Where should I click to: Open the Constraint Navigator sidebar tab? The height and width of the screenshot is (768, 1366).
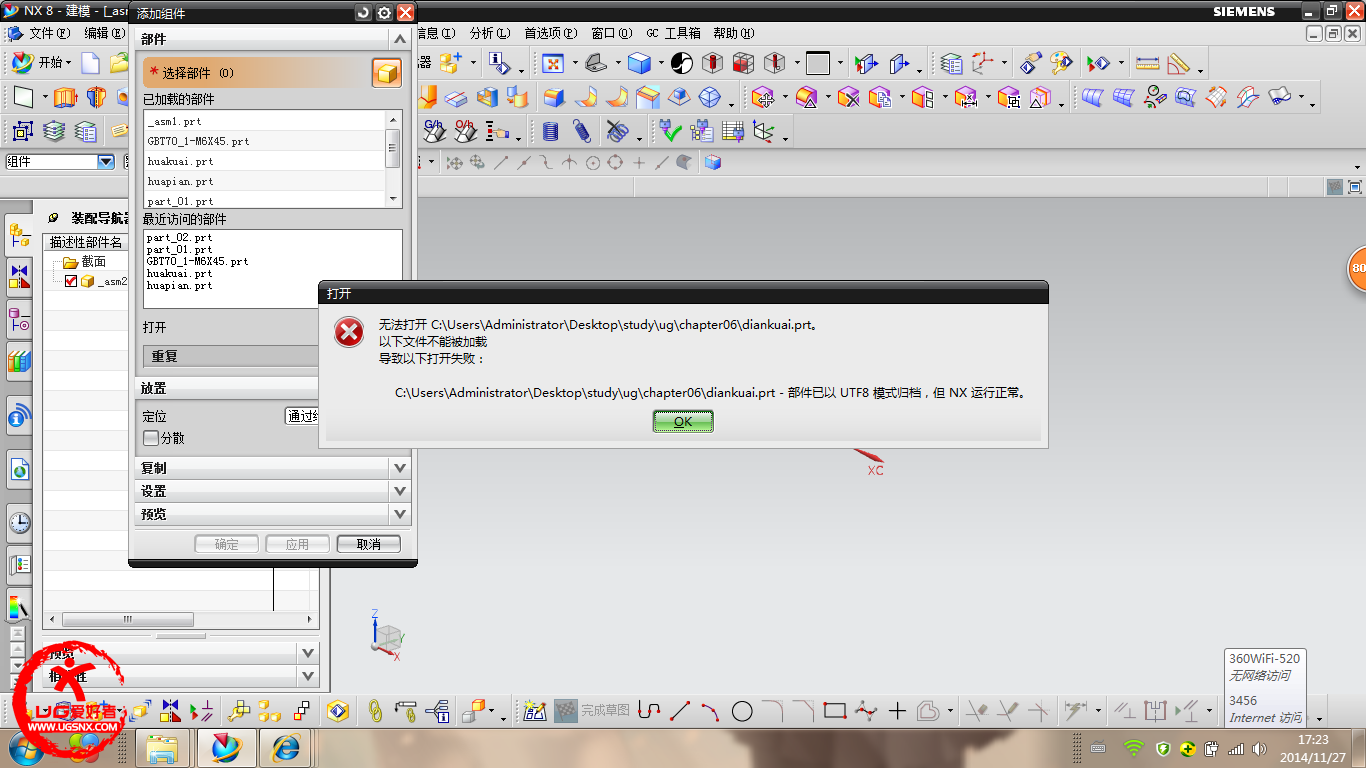19,275
